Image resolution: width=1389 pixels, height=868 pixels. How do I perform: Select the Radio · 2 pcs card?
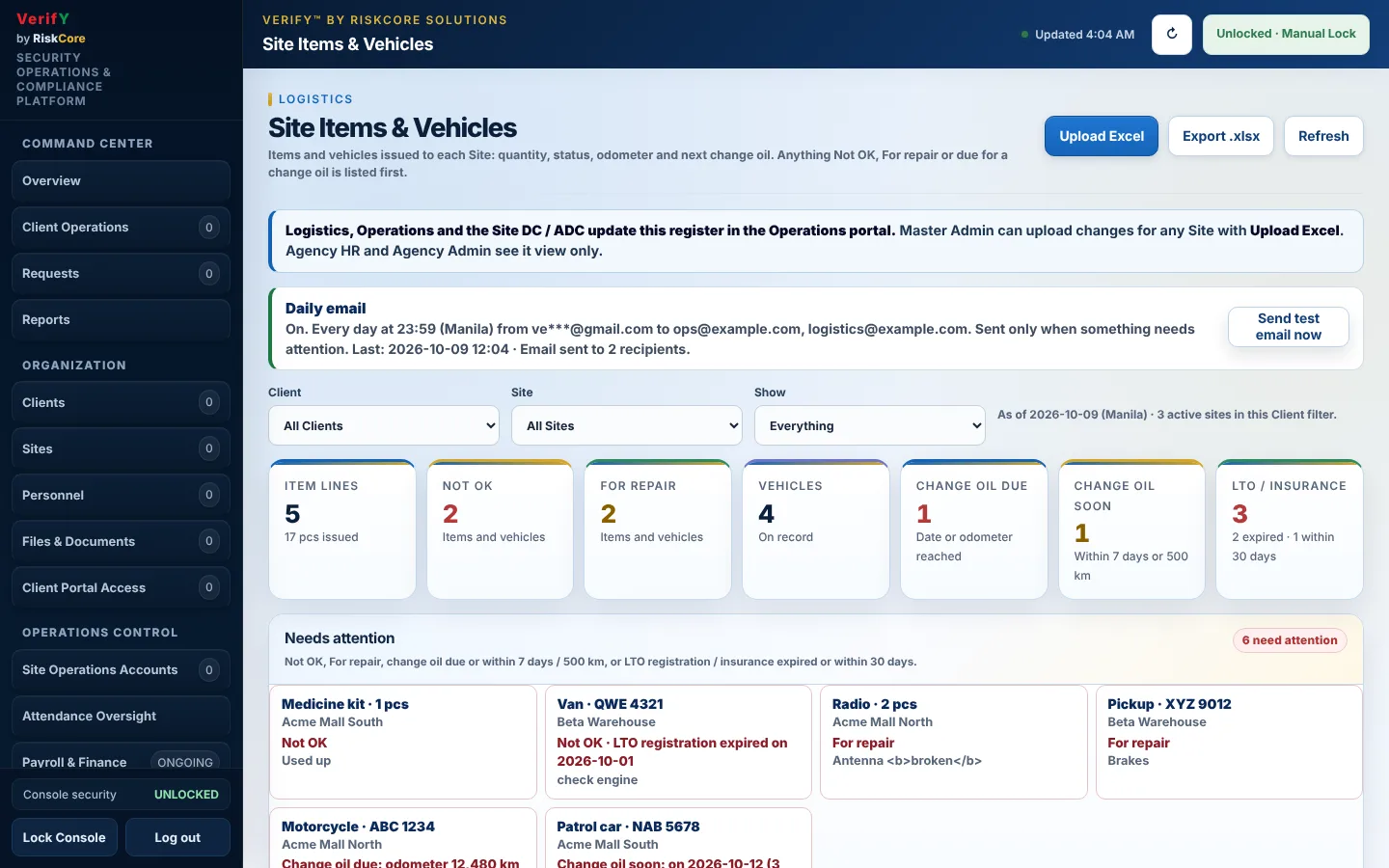pyautogui.click(x=954, y=742)
